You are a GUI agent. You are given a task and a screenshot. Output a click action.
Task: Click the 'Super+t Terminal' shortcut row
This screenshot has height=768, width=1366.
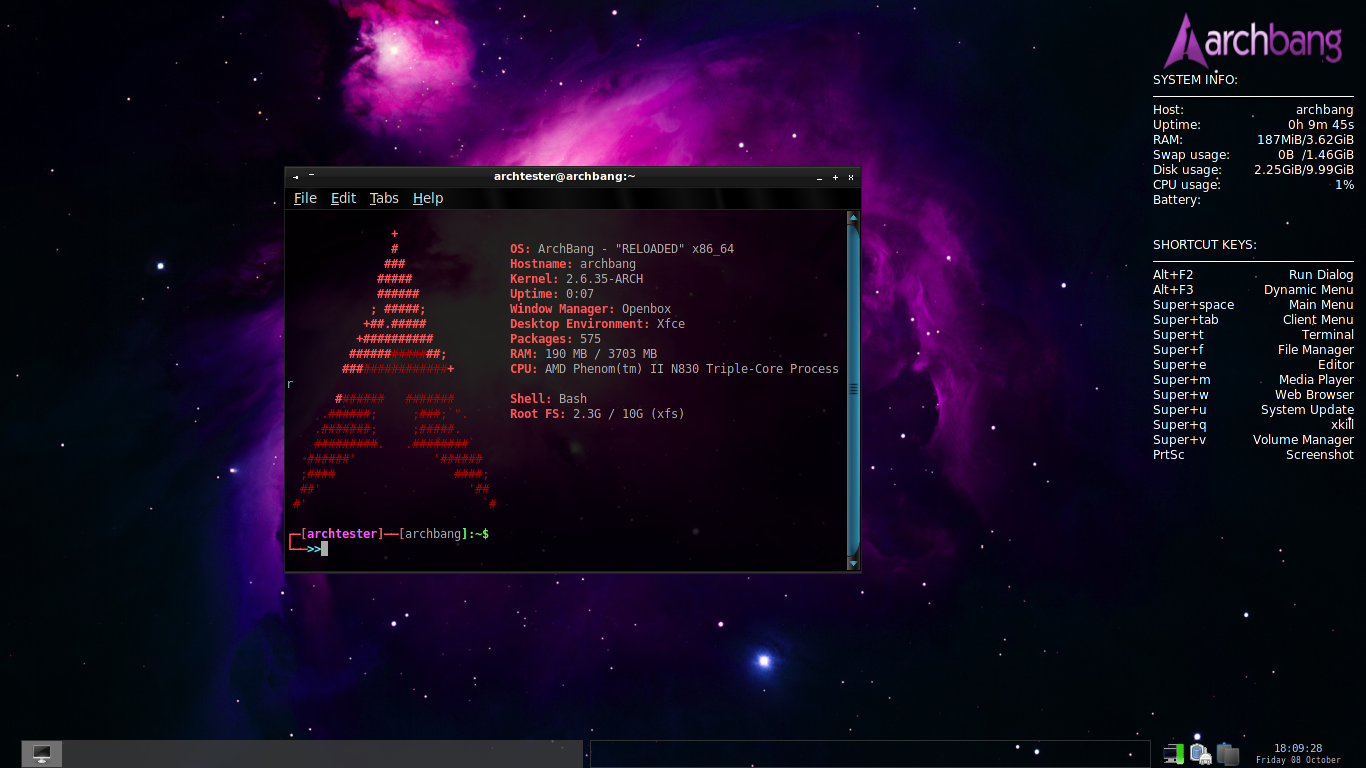pos(1253,335)
